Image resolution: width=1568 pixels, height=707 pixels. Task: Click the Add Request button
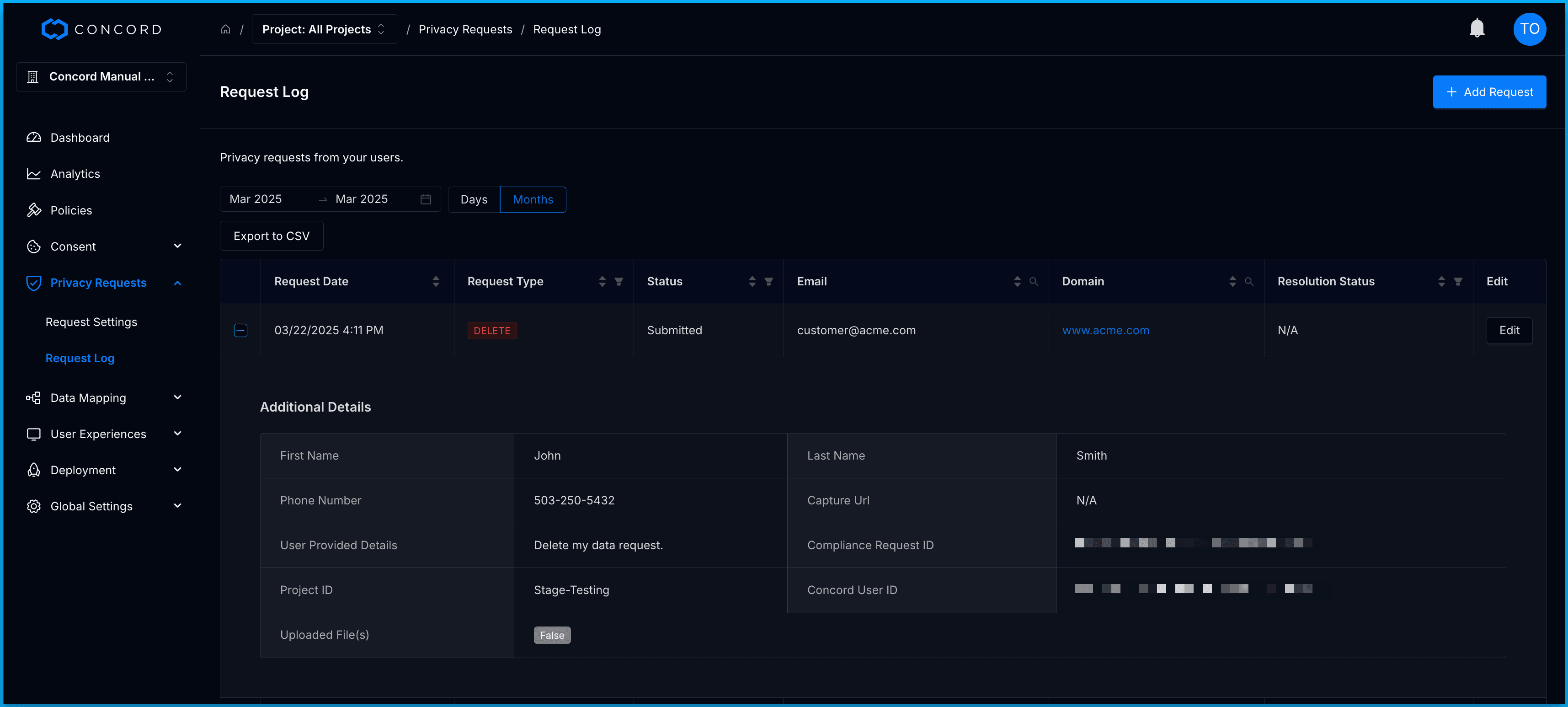click(x=1489, y=92)
